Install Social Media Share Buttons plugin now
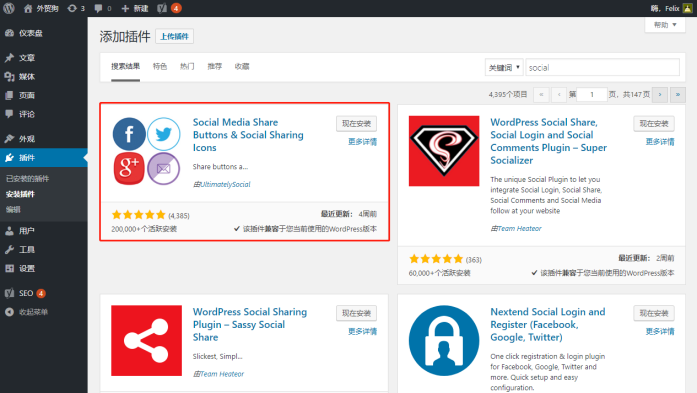Screen dimensions: 697x393 click(357, 124)
